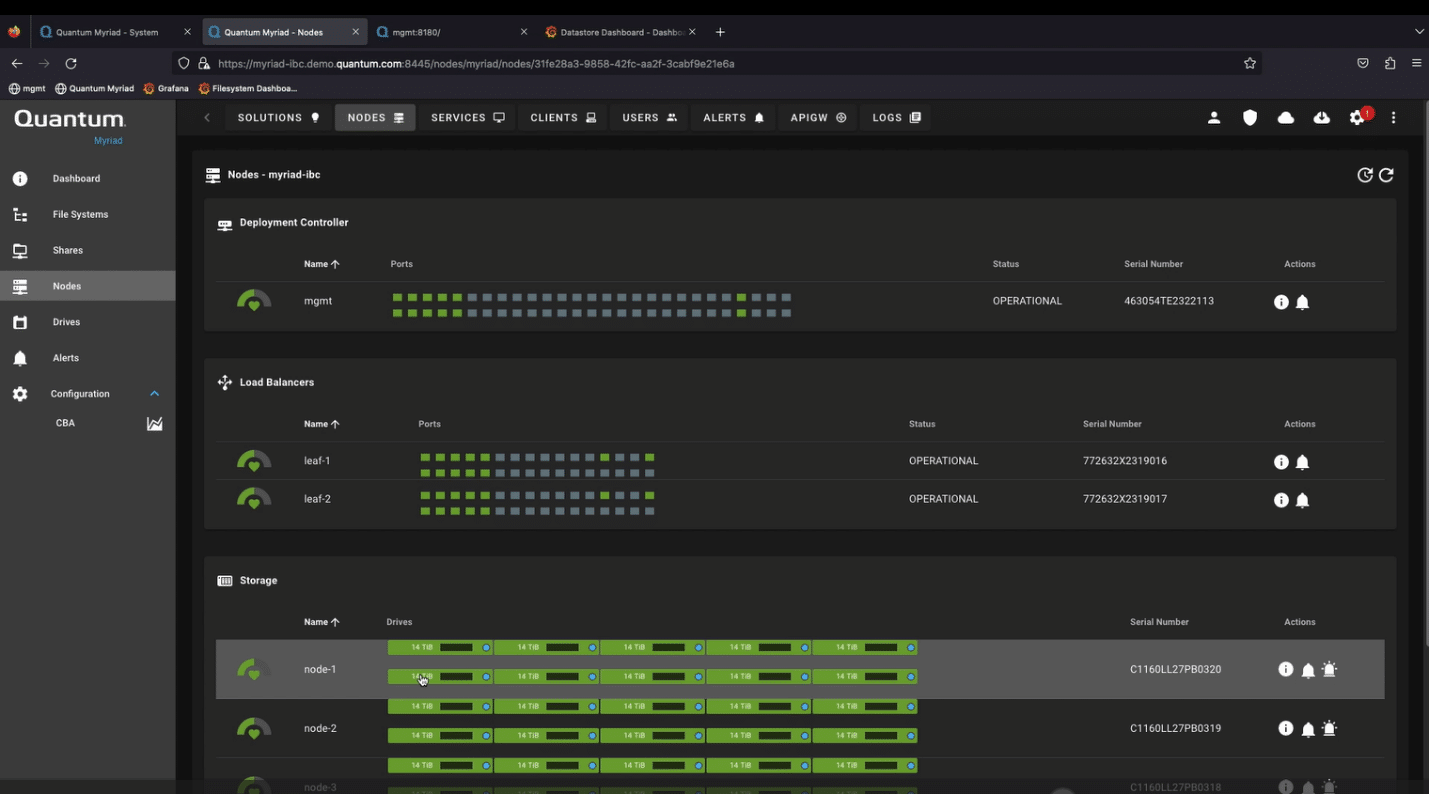Viewport: 1429px width, 794px height.
Task: Open CLIENTS in top navigation
Action: (x=563, y=118)
